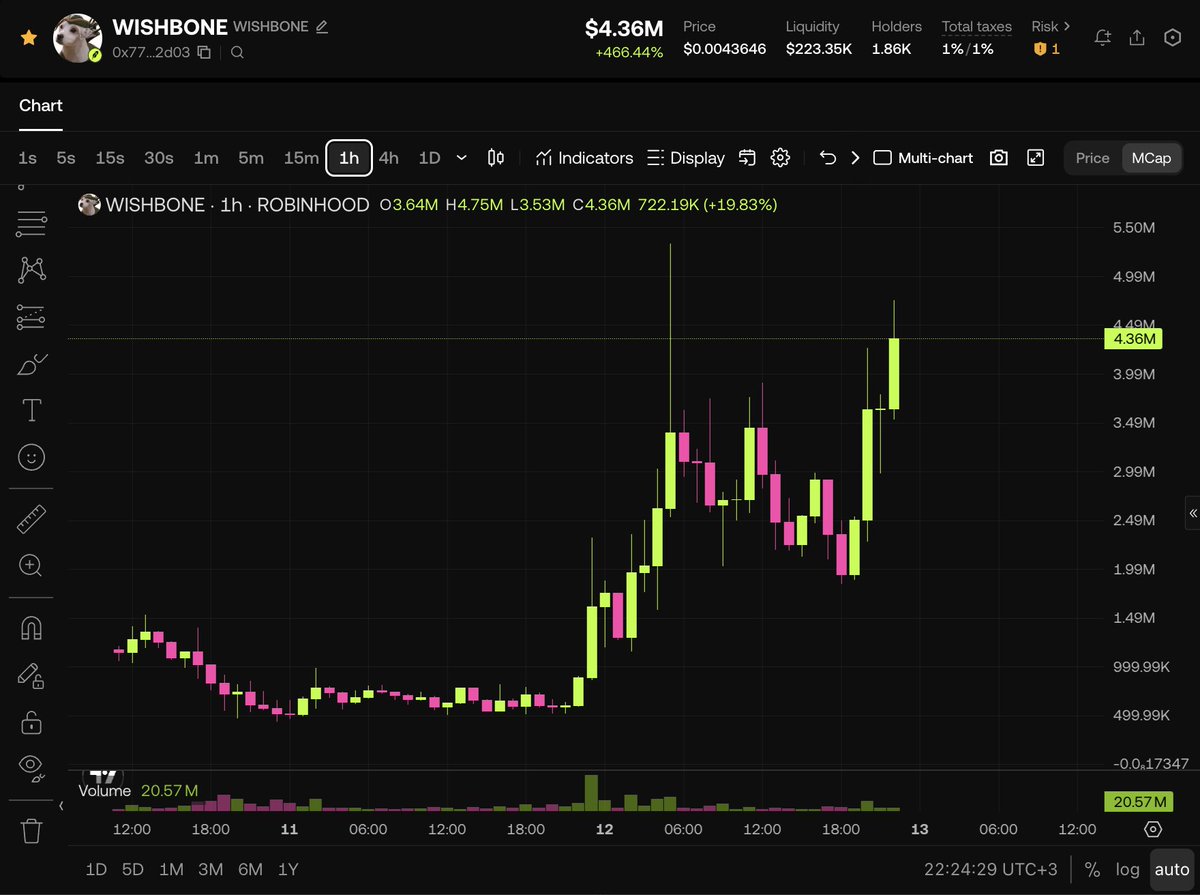The image size is (1200, 895).
Task: Toggle magnet mode snapping
Action: point(32,628)
